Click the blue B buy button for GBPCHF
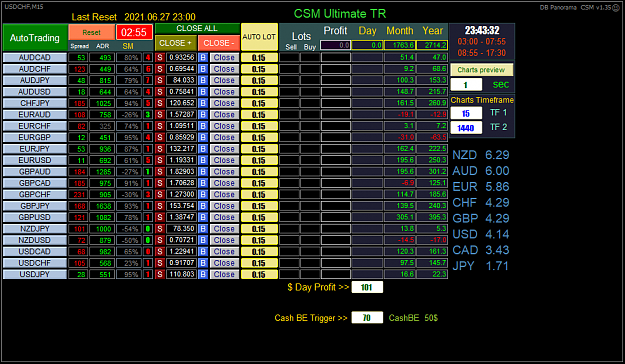Image resolution: width=625 pixels, height=364 pixels. coord(203,195)
